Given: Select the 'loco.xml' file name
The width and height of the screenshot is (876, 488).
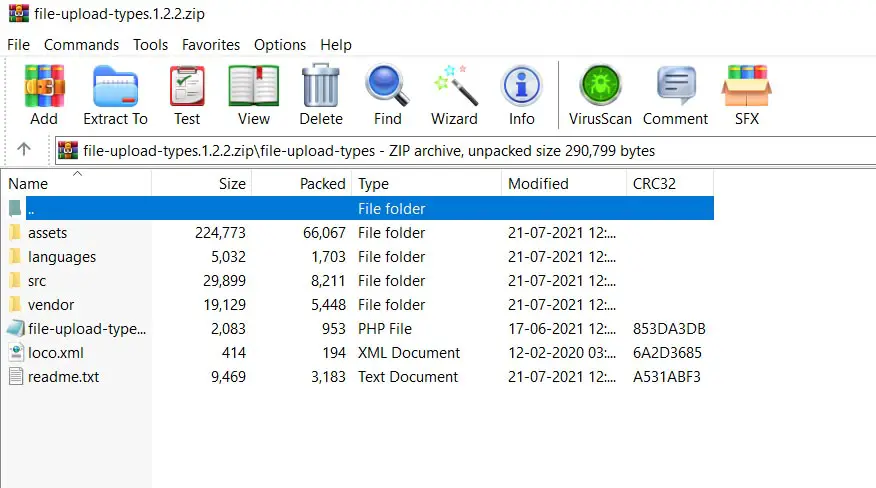Looking at the screenshot, I should (56, 353).
